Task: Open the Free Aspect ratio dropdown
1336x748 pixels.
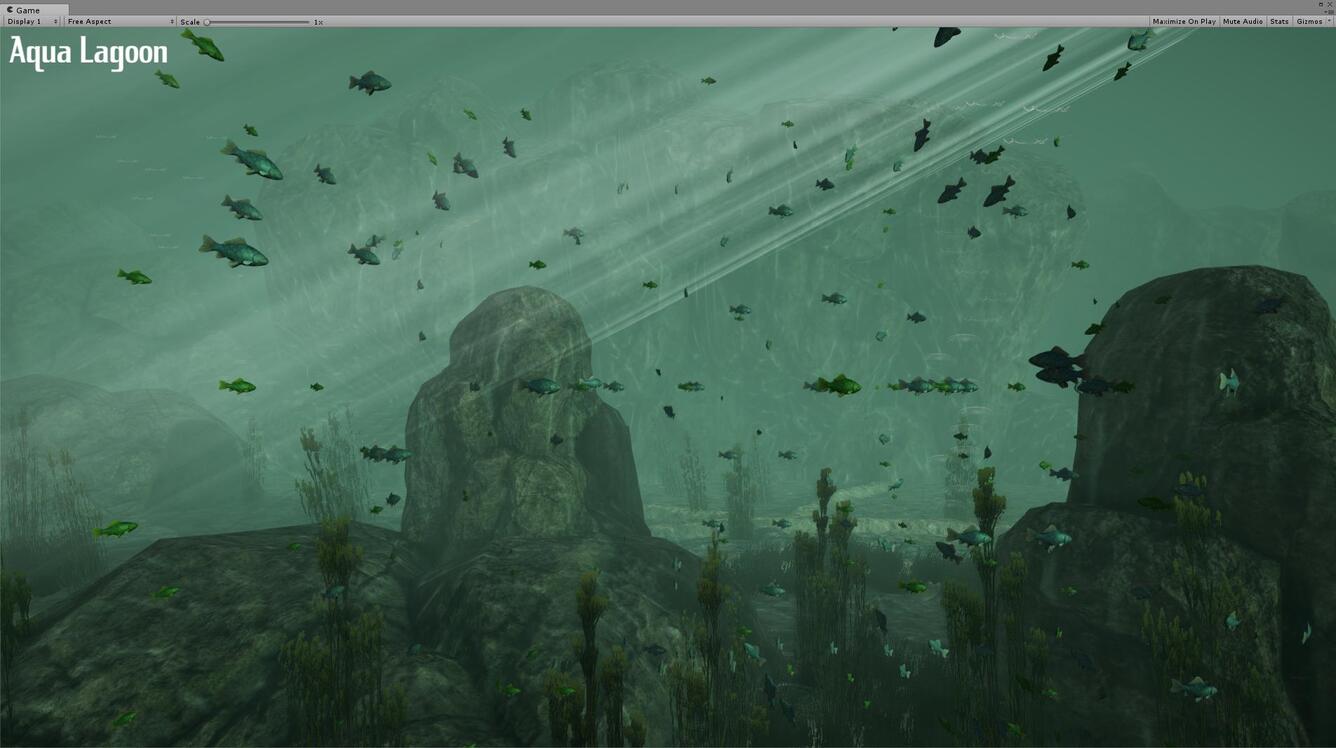Action: tap(120, 21)
